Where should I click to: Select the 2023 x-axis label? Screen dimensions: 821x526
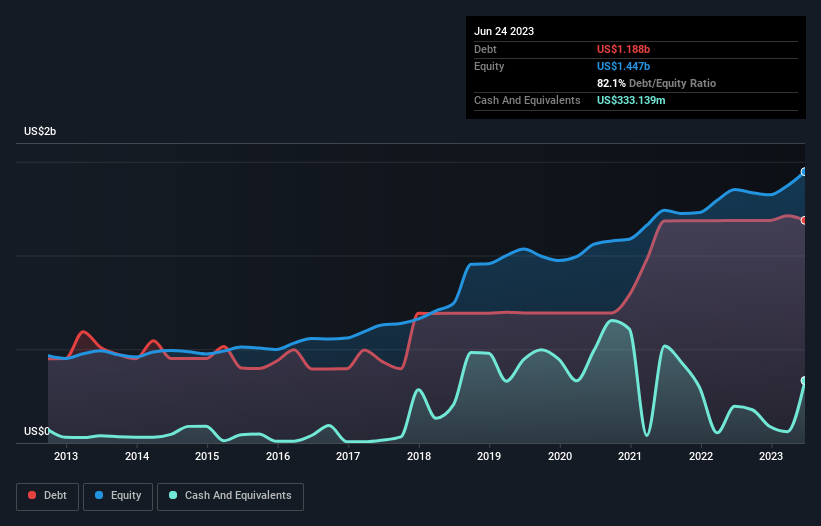point(771,457)
